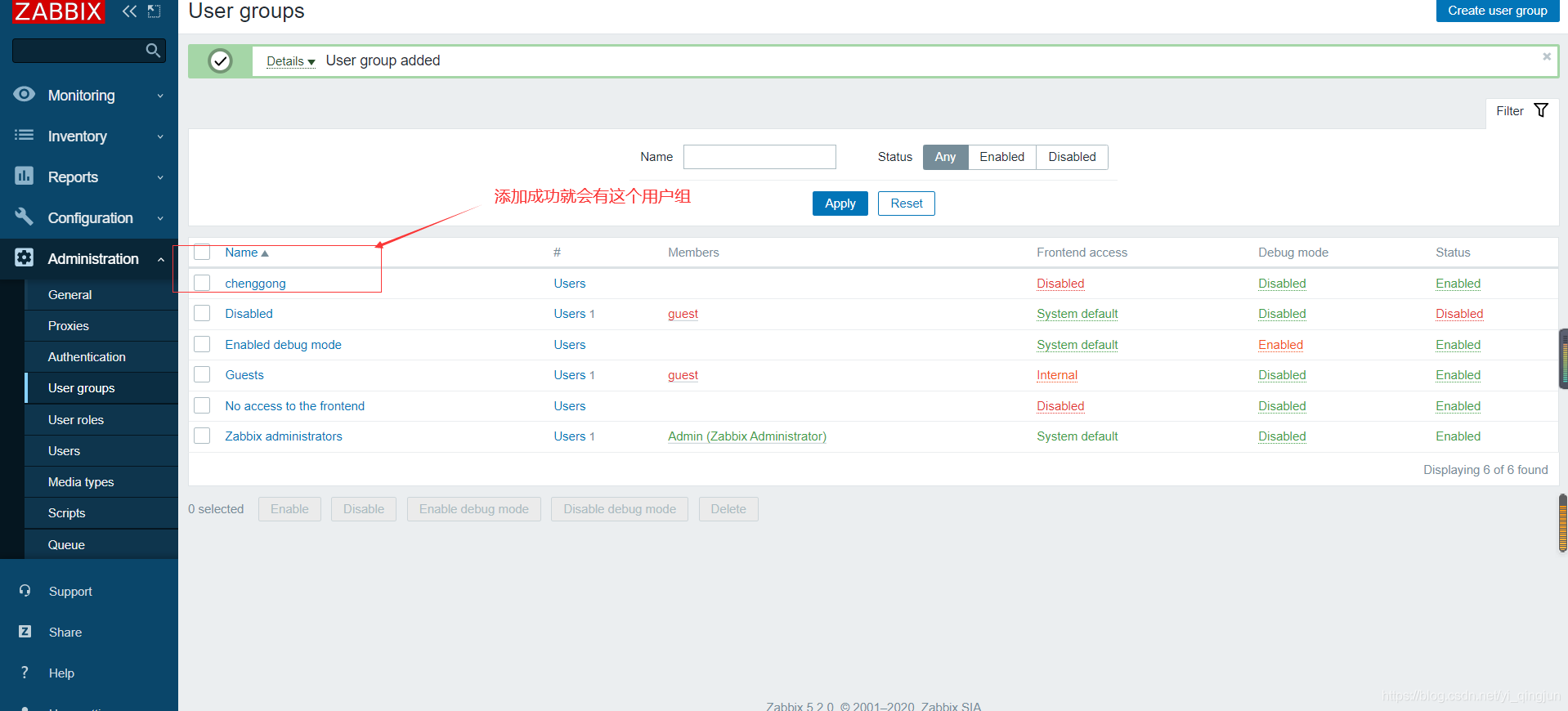Click Users link in chenggong row
Viewport: 1568px width, 711px height.
569,284
